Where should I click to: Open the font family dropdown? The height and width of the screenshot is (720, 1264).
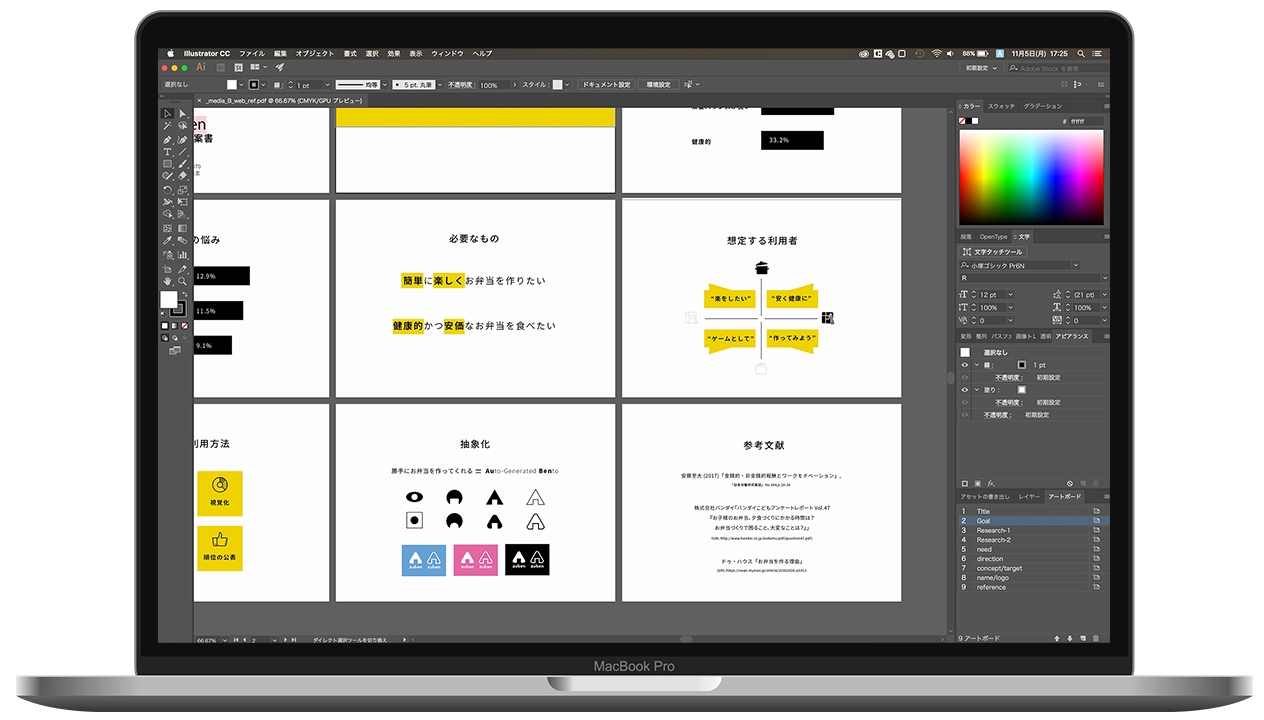pos(1075,265)
